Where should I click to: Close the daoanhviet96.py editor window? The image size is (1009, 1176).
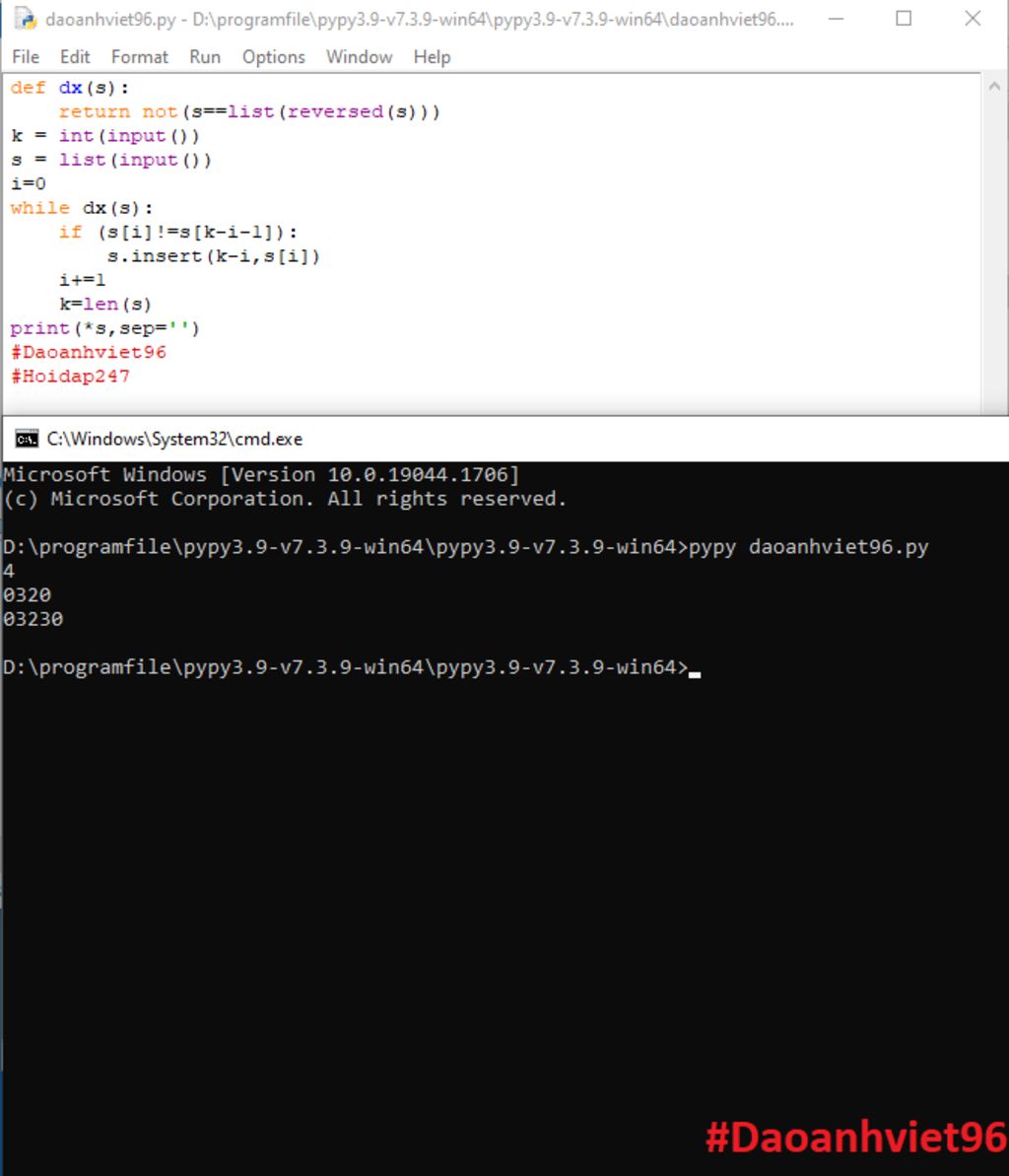pyautogui.click(x=973, y=19)
